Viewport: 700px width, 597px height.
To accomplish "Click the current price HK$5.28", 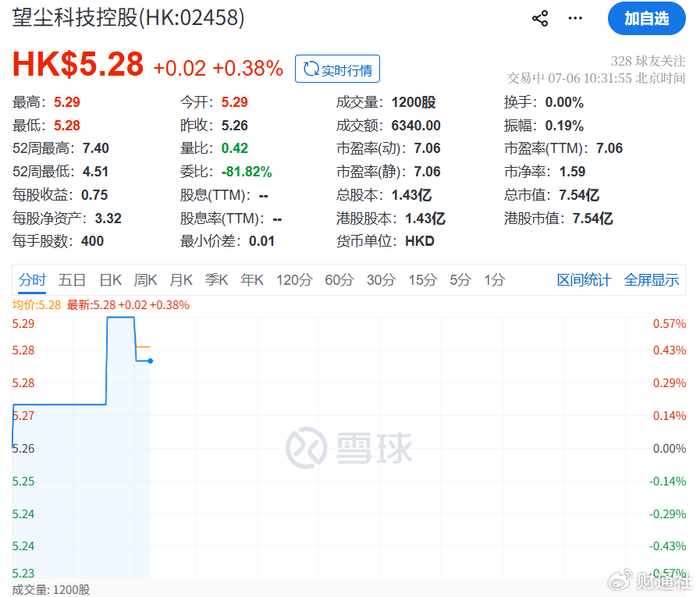I will [x=78, y=64].
